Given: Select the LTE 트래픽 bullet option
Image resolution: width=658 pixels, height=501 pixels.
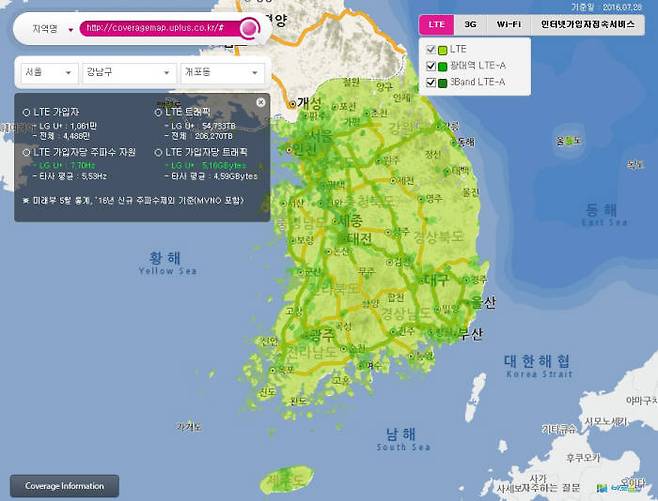Looking at the screenshot, I should click(158, 112).
